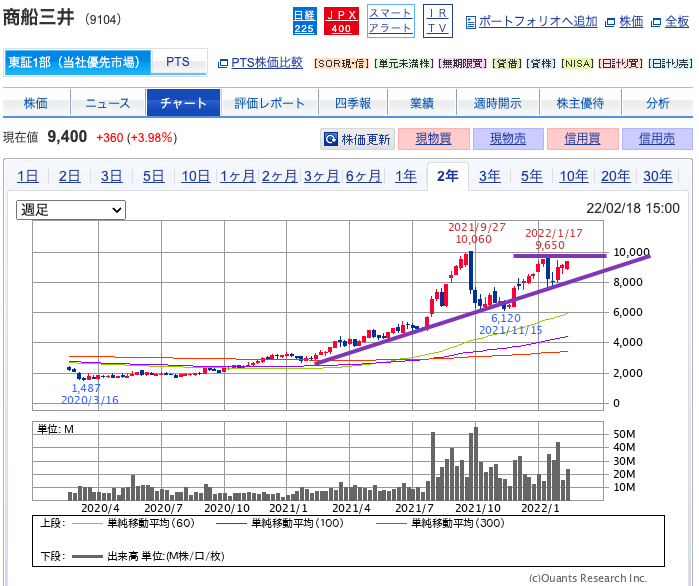Click the 信用売 button
This screenshot has width=699, height=586.
(x=657, y=139)
